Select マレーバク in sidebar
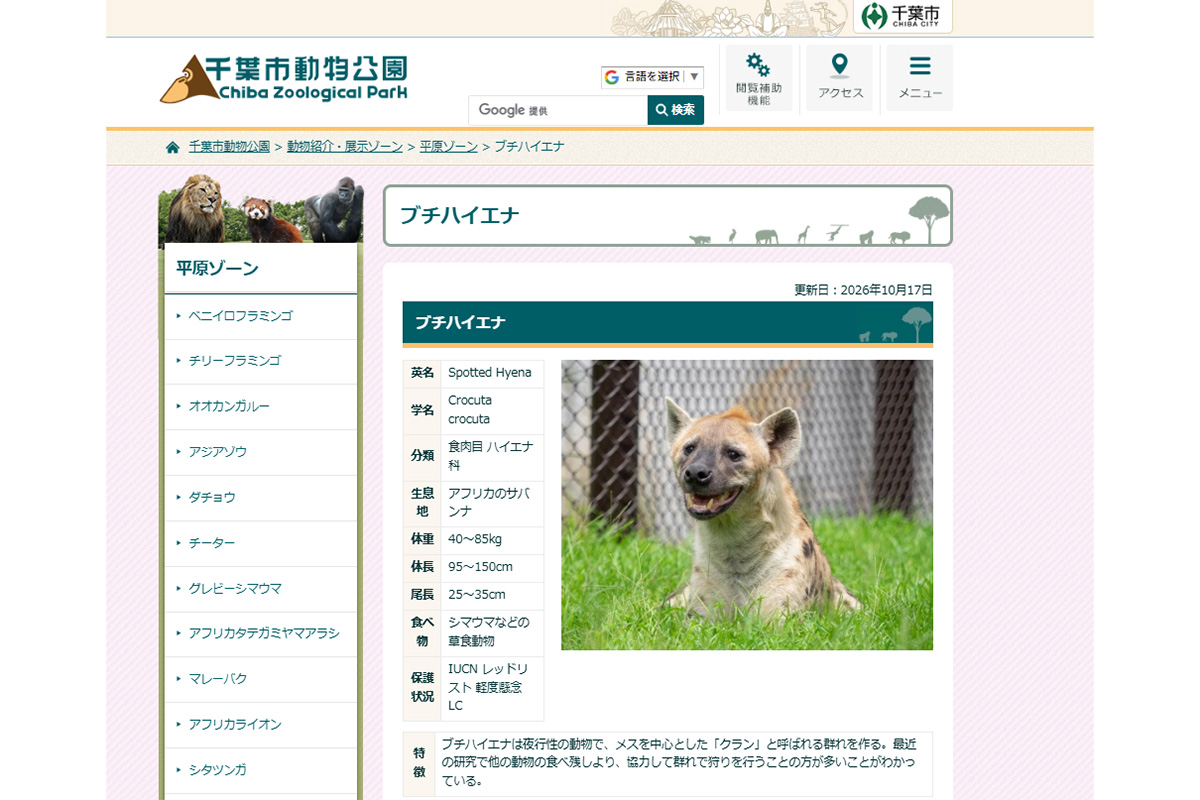 260,679
